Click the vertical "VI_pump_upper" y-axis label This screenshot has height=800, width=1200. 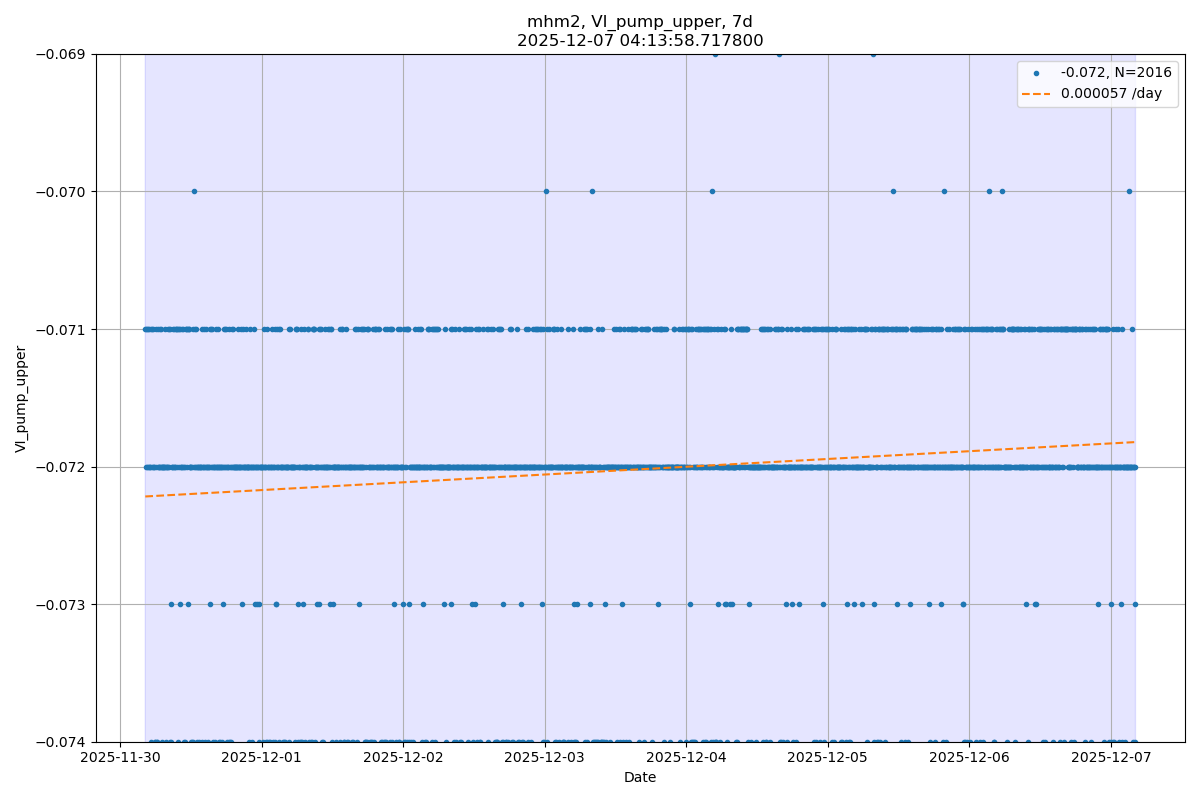[21, 399]
